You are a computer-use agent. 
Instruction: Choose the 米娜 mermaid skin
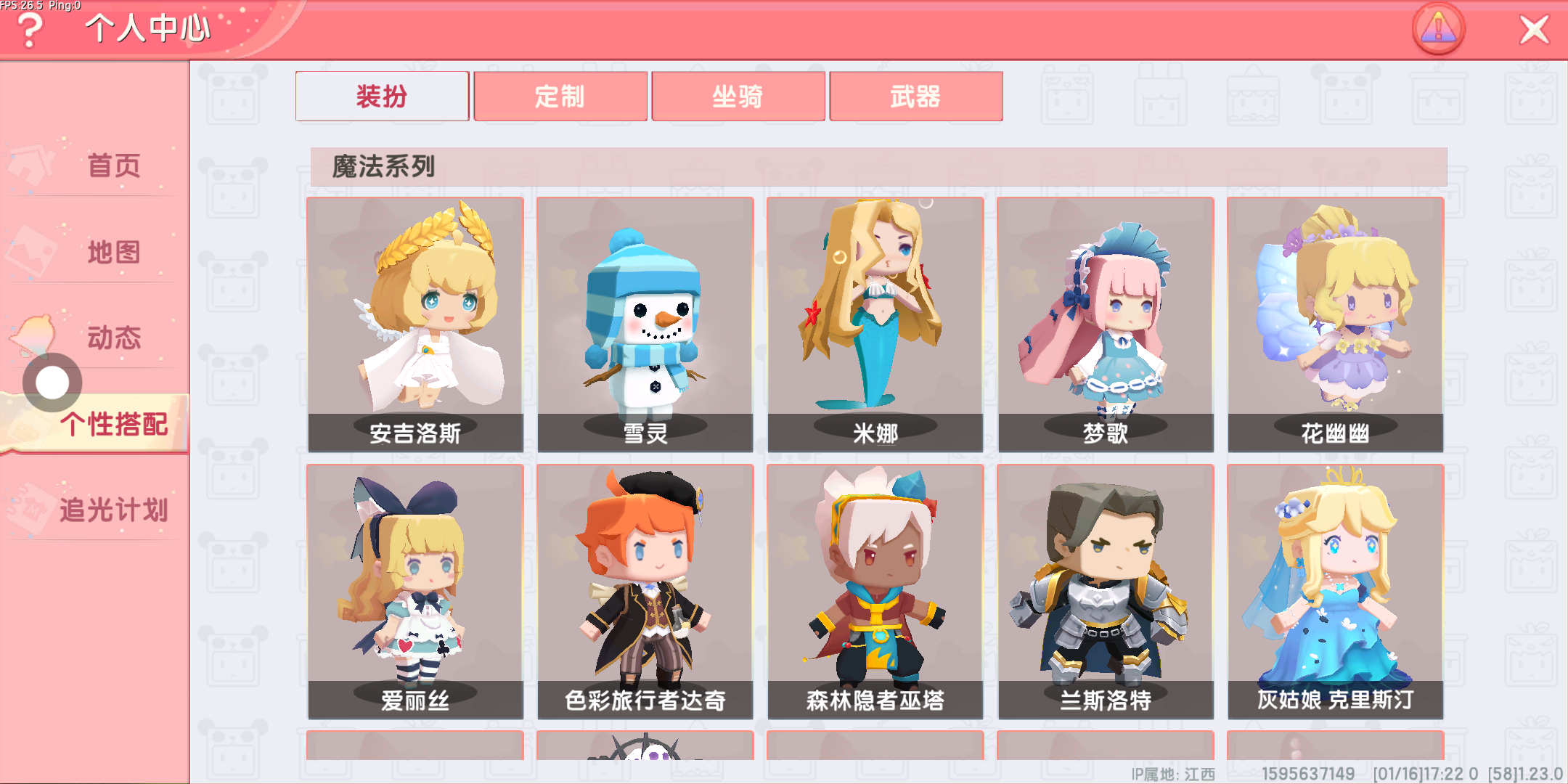[x=875, y=324]
